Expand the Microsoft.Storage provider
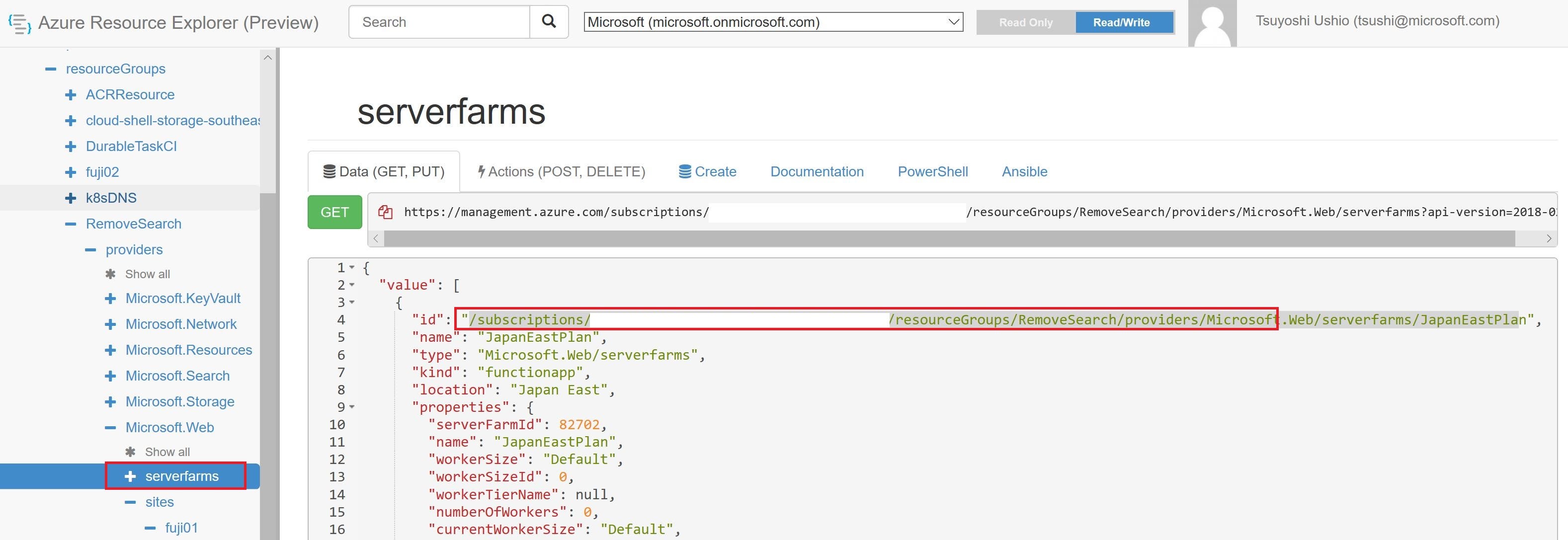Screen dimensions: 1568x540 coord(110,402)
